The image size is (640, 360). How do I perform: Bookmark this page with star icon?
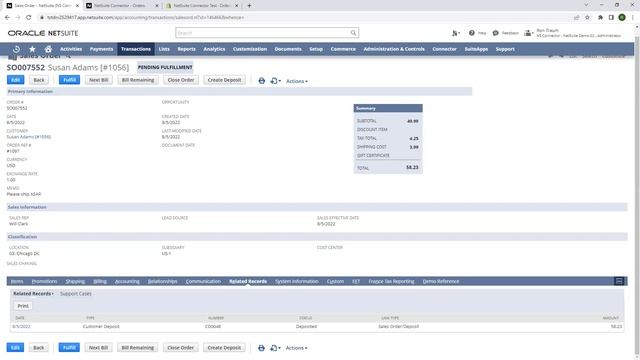tap(587, 17)
